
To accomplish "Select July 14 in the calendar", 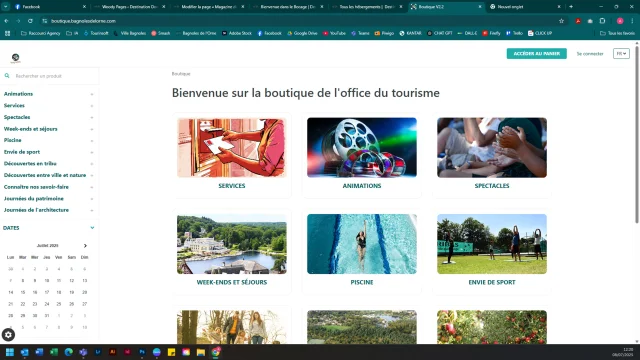I will [x=11, y=293].
